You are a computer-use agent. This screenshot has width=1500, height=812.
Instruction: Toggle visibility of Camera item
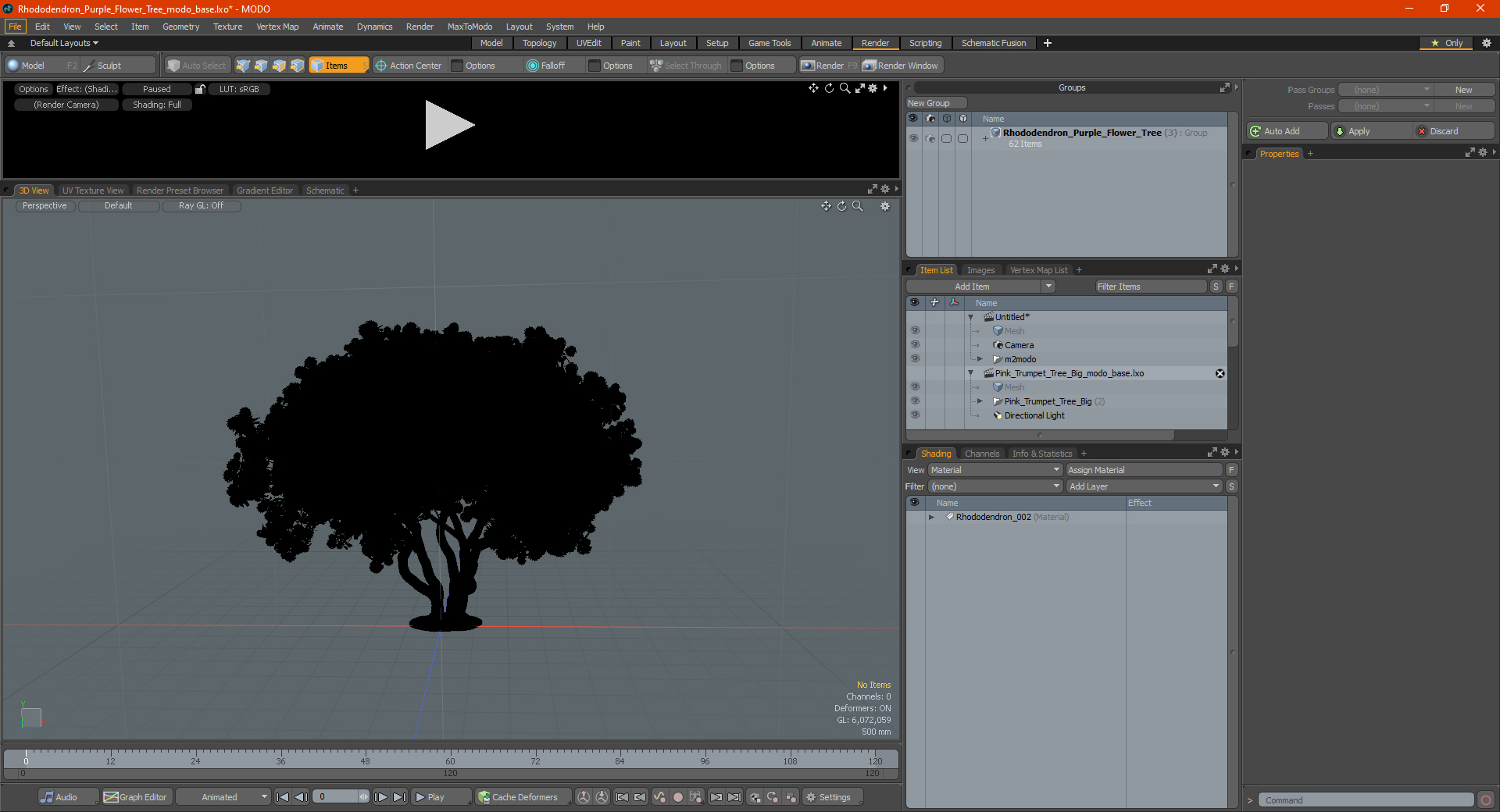915,345
